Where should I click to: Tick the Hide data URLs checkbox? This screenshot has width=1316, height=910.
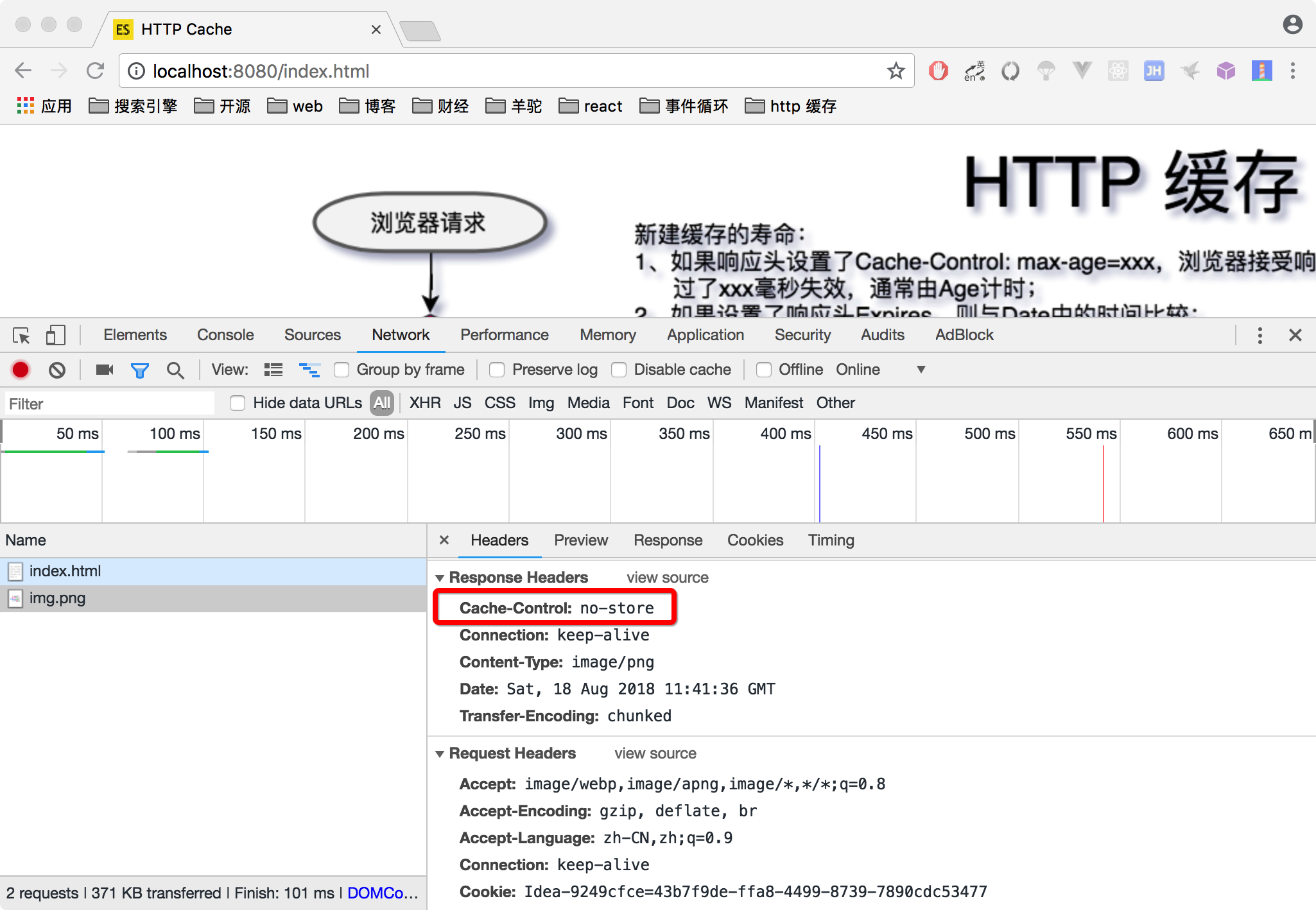coord(238,403)
